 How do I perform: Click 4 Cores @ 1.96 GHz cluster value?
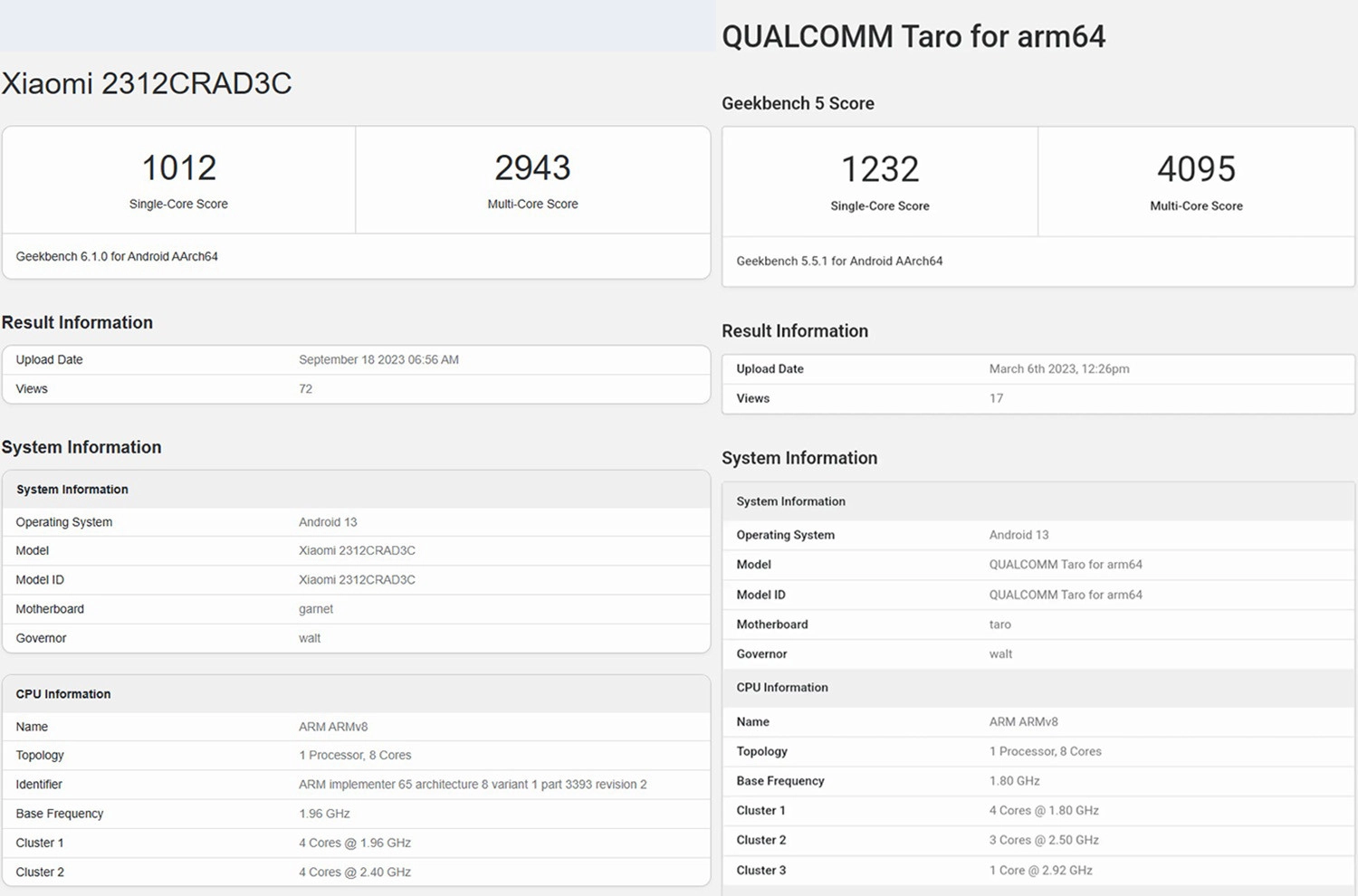[355, 843]
